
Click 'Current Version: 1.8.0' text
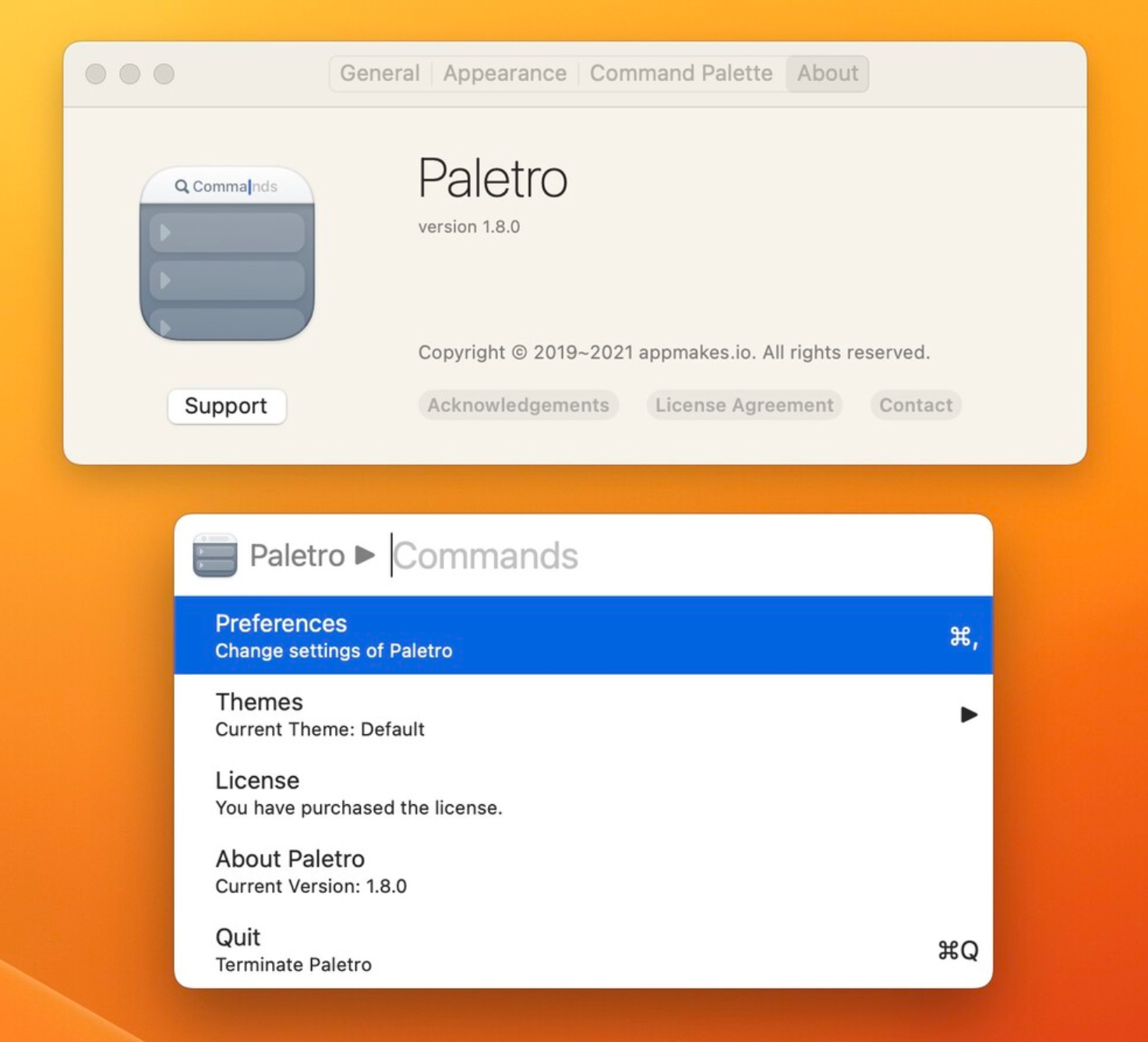[x=311, y=886]
